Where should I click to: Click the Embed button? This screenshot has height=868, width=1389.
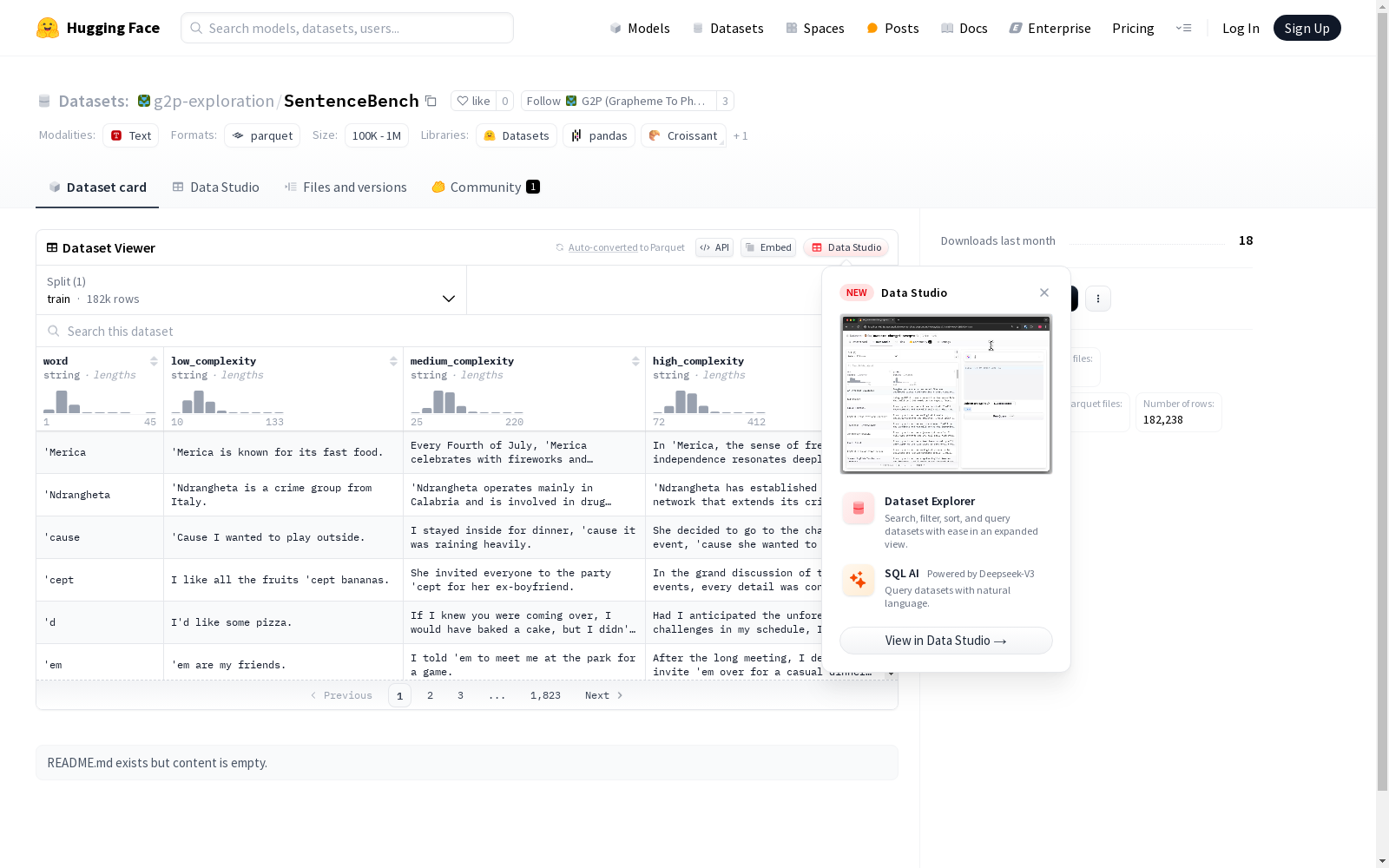pyautogui.click(x=768, y=247)
